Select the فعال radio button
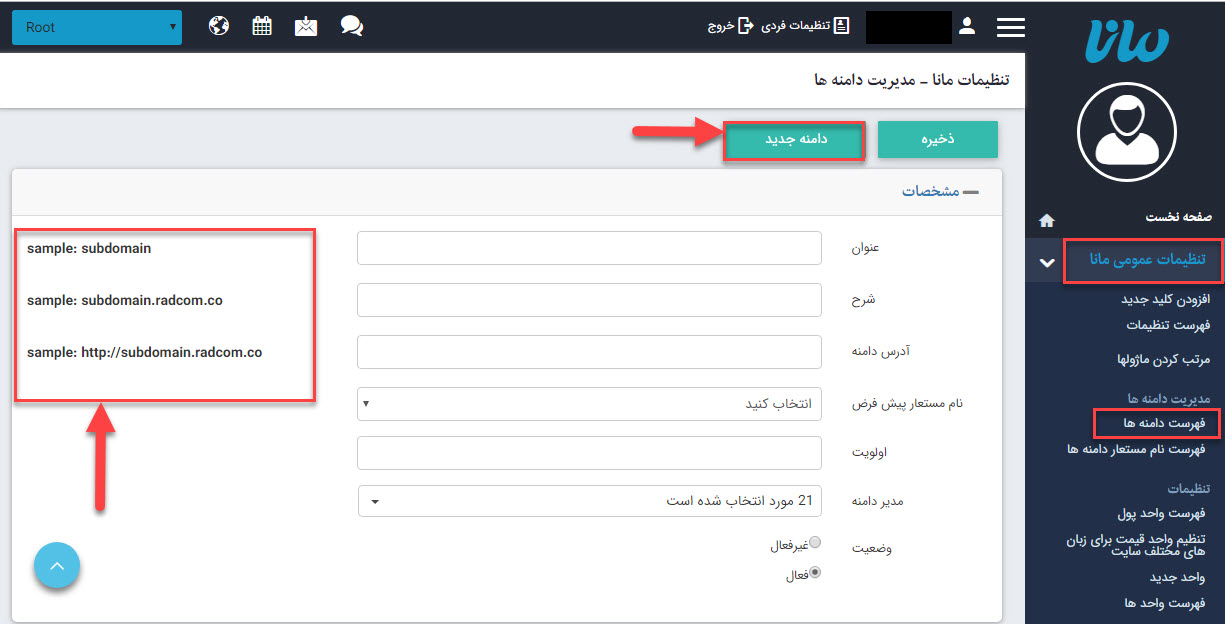This screenshot has height=624, width=1225. pyautogui.click(x=815, y=573)
